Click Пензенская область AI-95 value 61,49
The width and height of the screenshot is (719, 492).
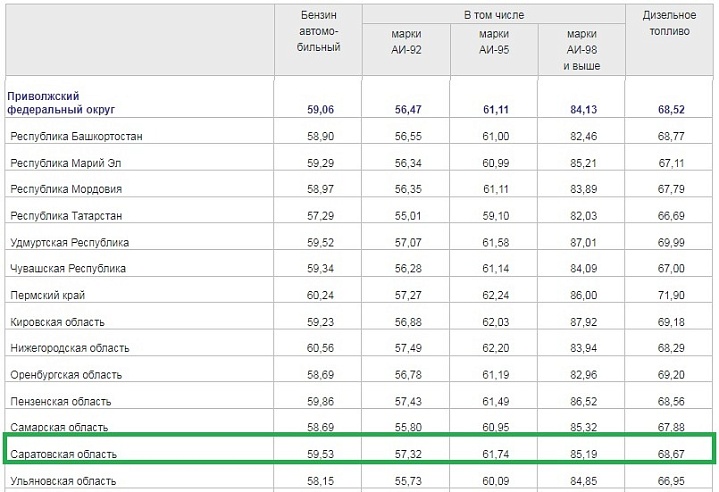(494, 401)
